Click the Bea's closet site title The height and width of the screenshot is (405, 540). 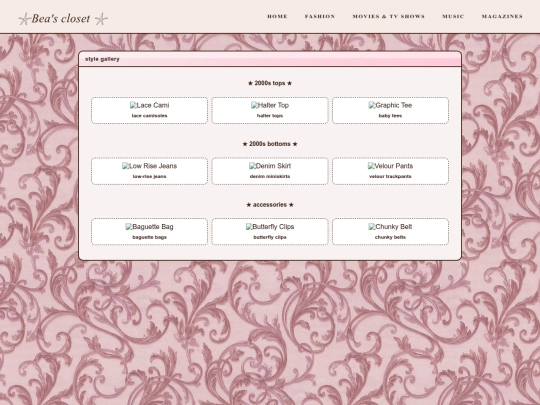[x=61, y=19]
